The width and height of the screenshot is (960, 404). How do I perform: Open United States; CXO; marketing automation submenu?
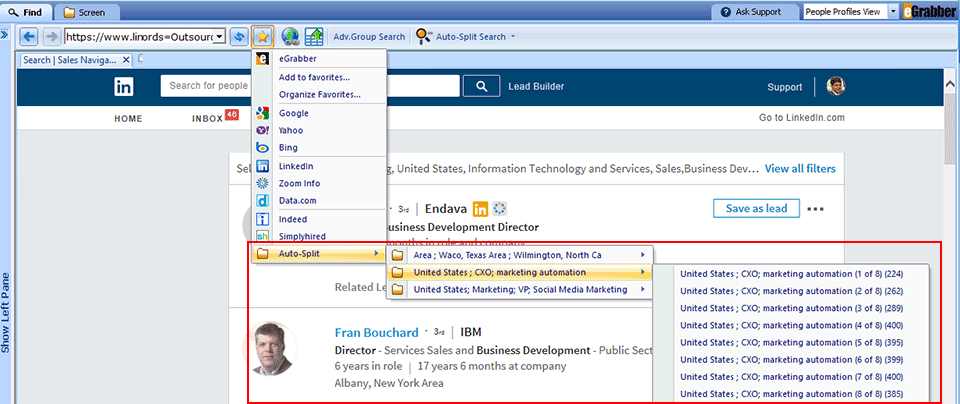(x=519, y=272)
